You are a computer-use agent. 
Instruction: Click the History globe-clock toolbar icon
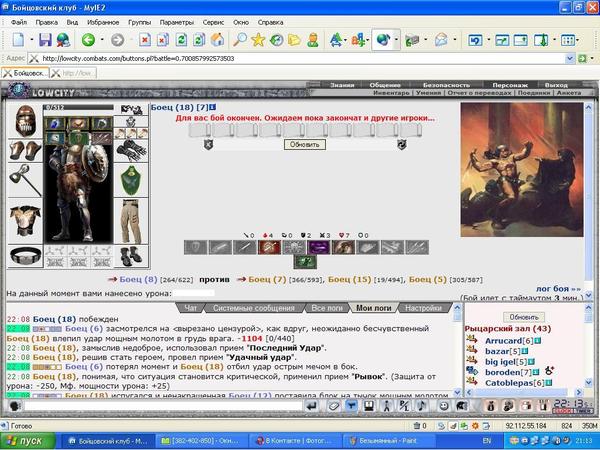[276, 40]
